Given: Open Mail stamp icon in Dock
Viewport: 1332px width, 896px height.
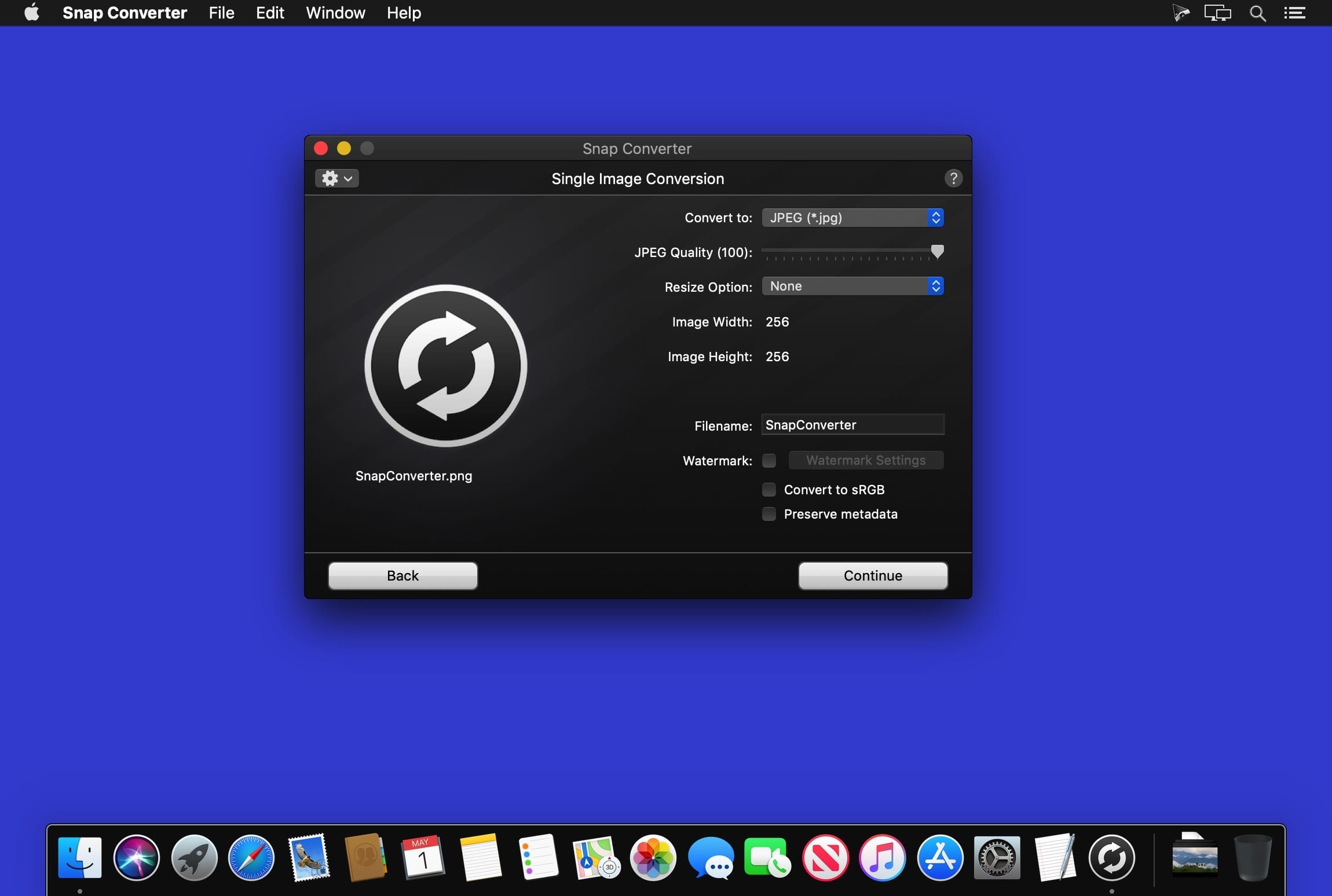Looking at the screenshot, I should click(309, 858).
